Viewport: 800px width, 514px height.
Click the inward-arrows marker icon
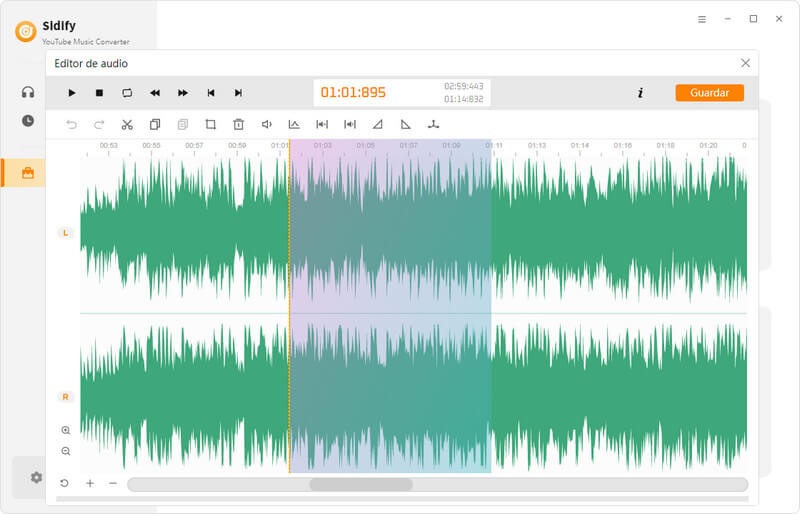322,125
